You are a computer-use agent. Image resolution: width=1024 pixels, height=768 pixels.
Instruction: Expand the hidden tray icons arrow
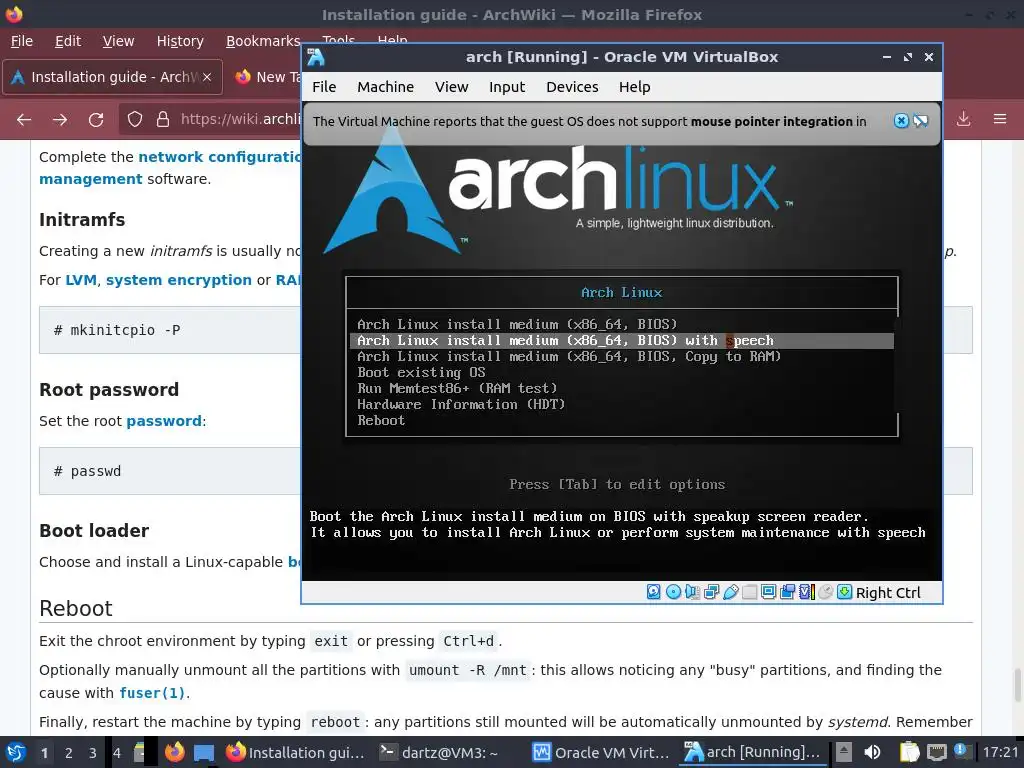pyautogui.click(x=843, y=752)
